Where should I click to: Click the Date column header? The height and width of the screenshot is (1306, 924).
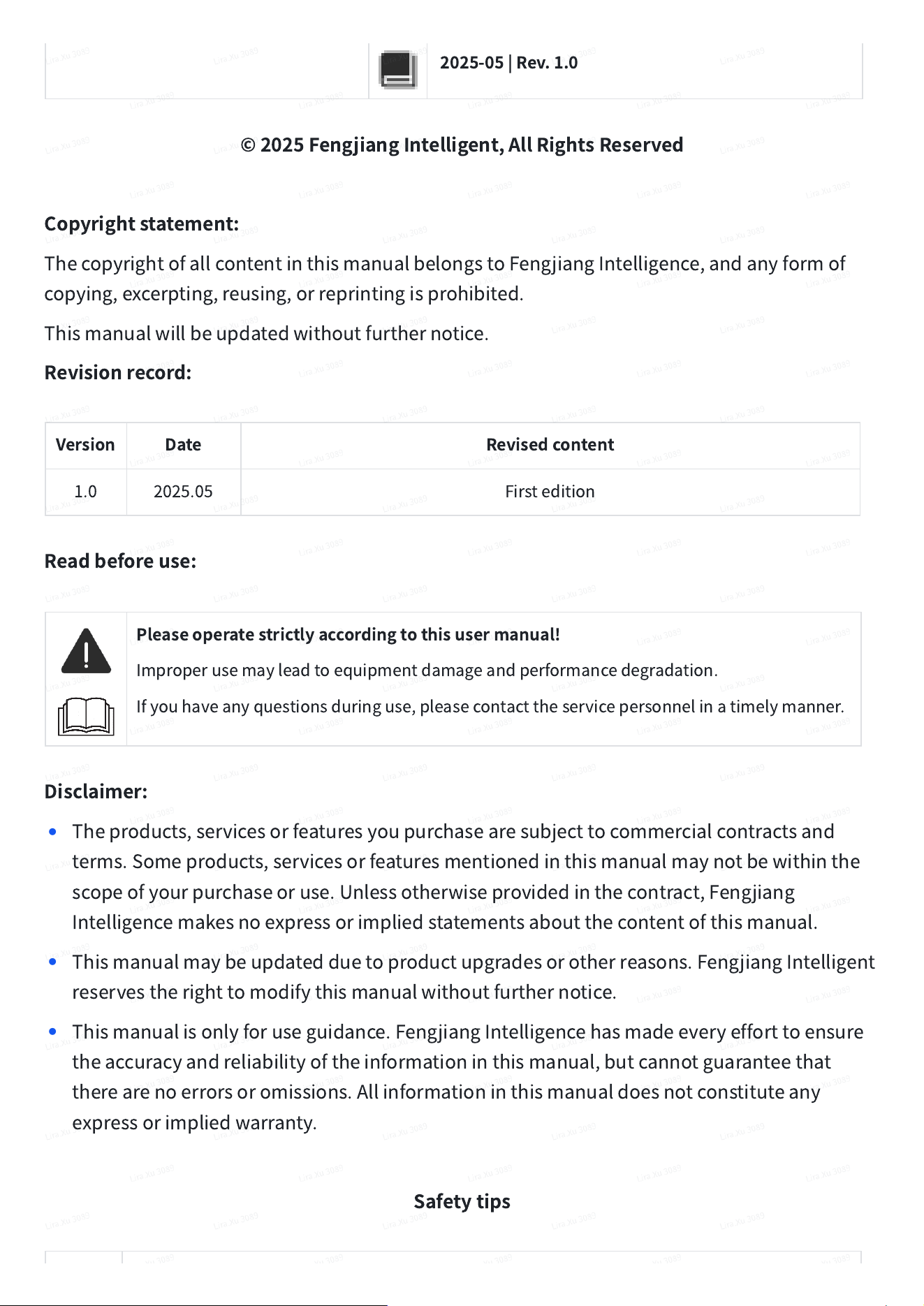click(x=183, y=445)
